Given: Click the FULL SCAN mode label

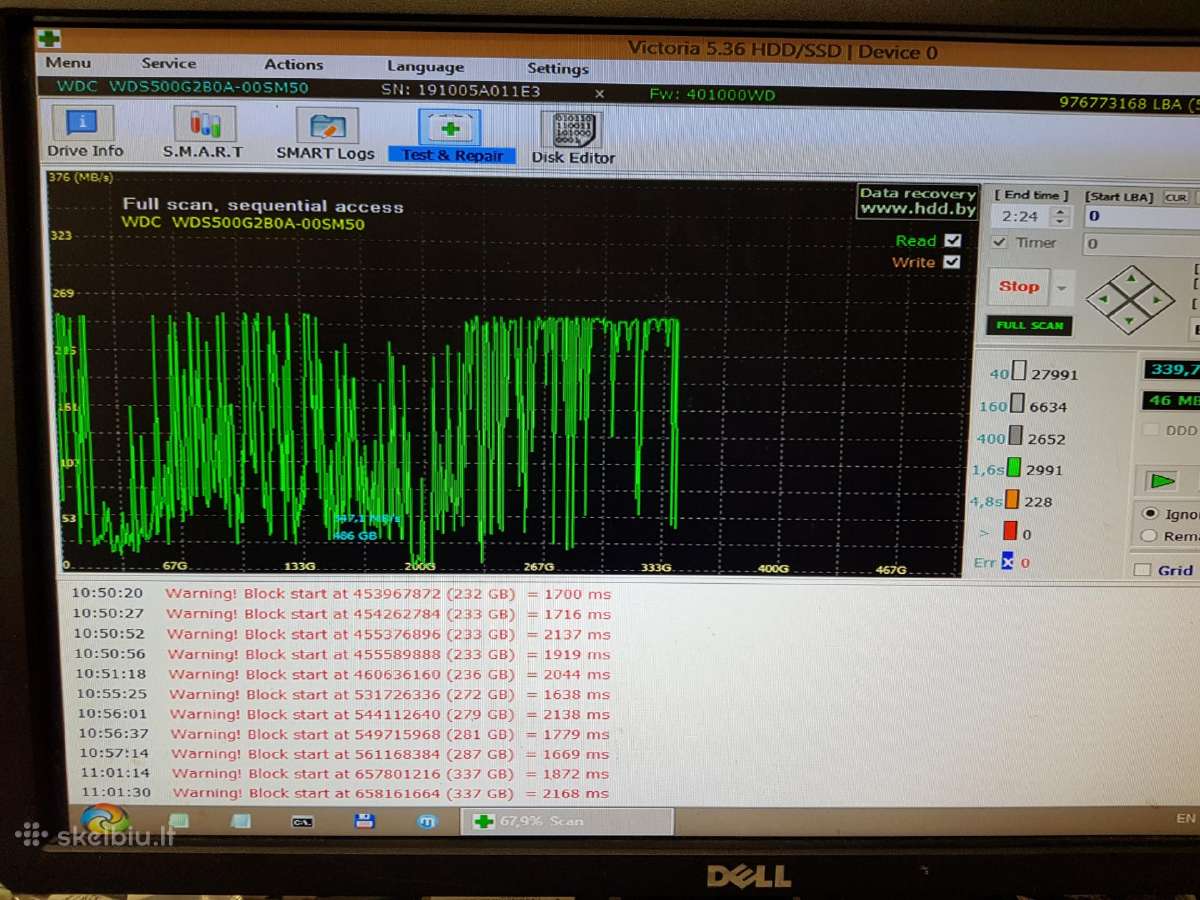Looking at the screenshot, I should pos(1029,325).
